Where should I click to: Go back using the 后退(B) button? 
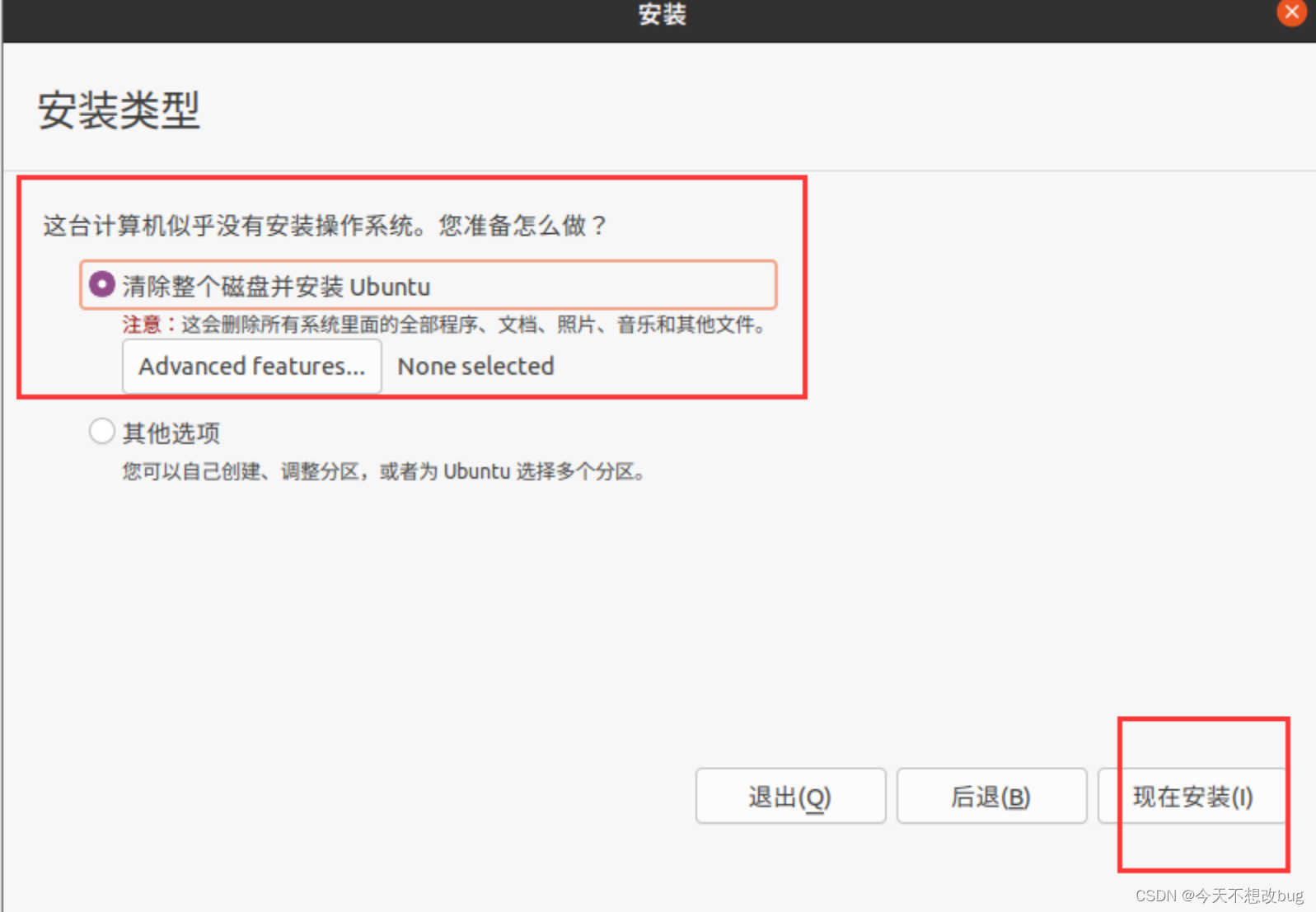991,796
